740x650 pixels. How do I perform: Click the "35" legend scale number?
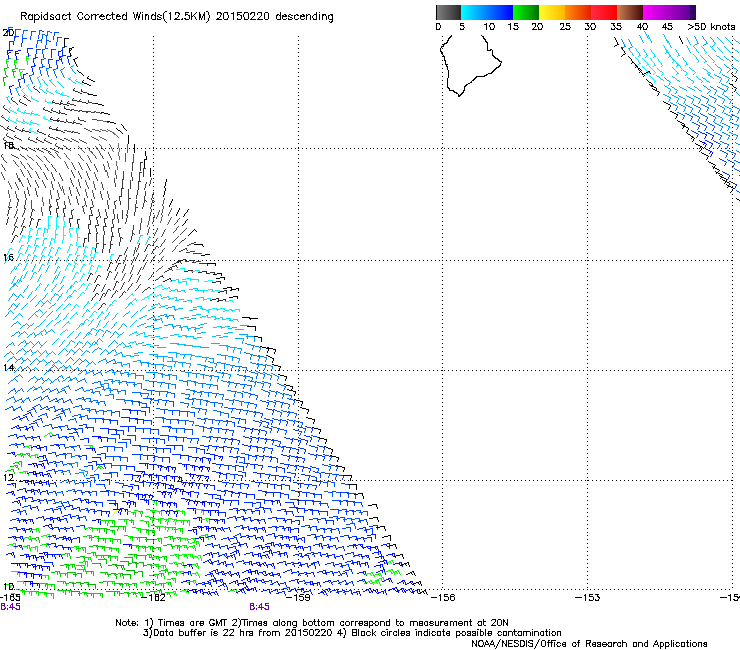click(x=616, y=27)
